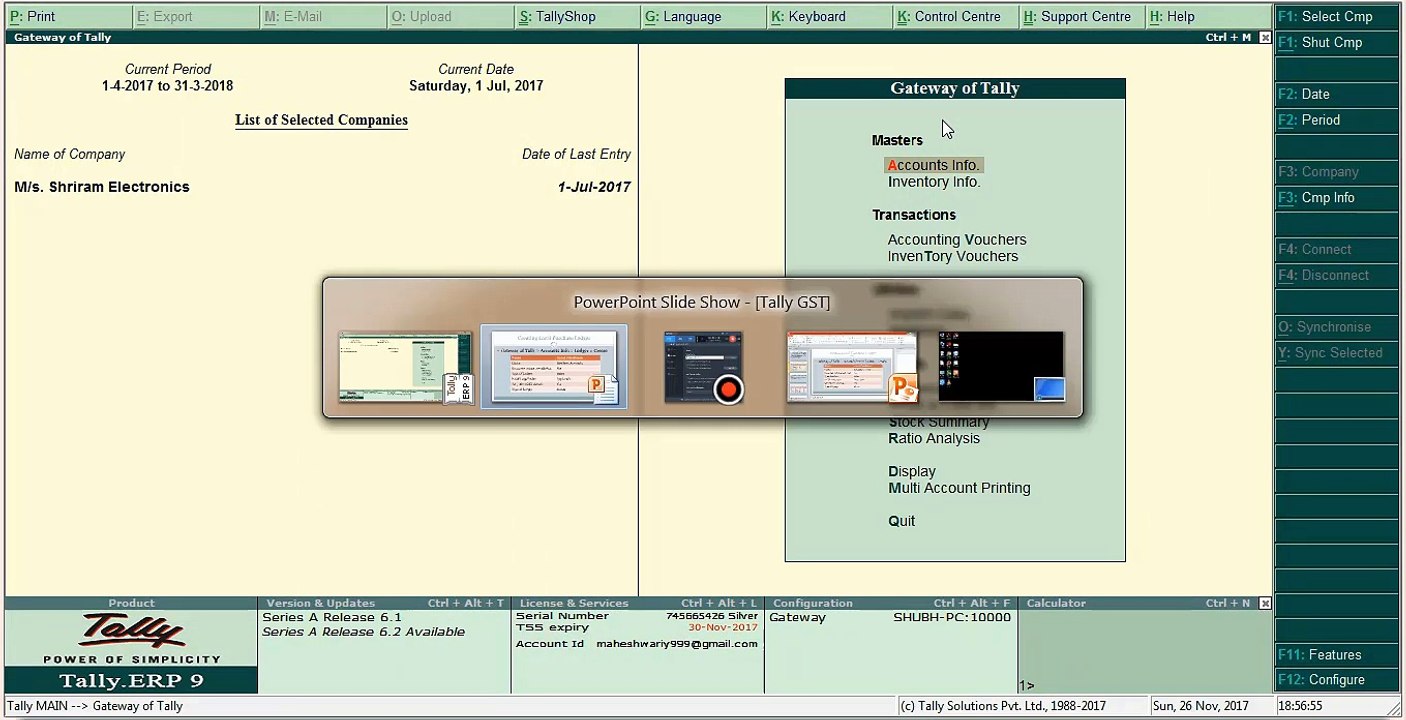Click the P: Print button
The image size is (1406, 720).
[67, 16]
